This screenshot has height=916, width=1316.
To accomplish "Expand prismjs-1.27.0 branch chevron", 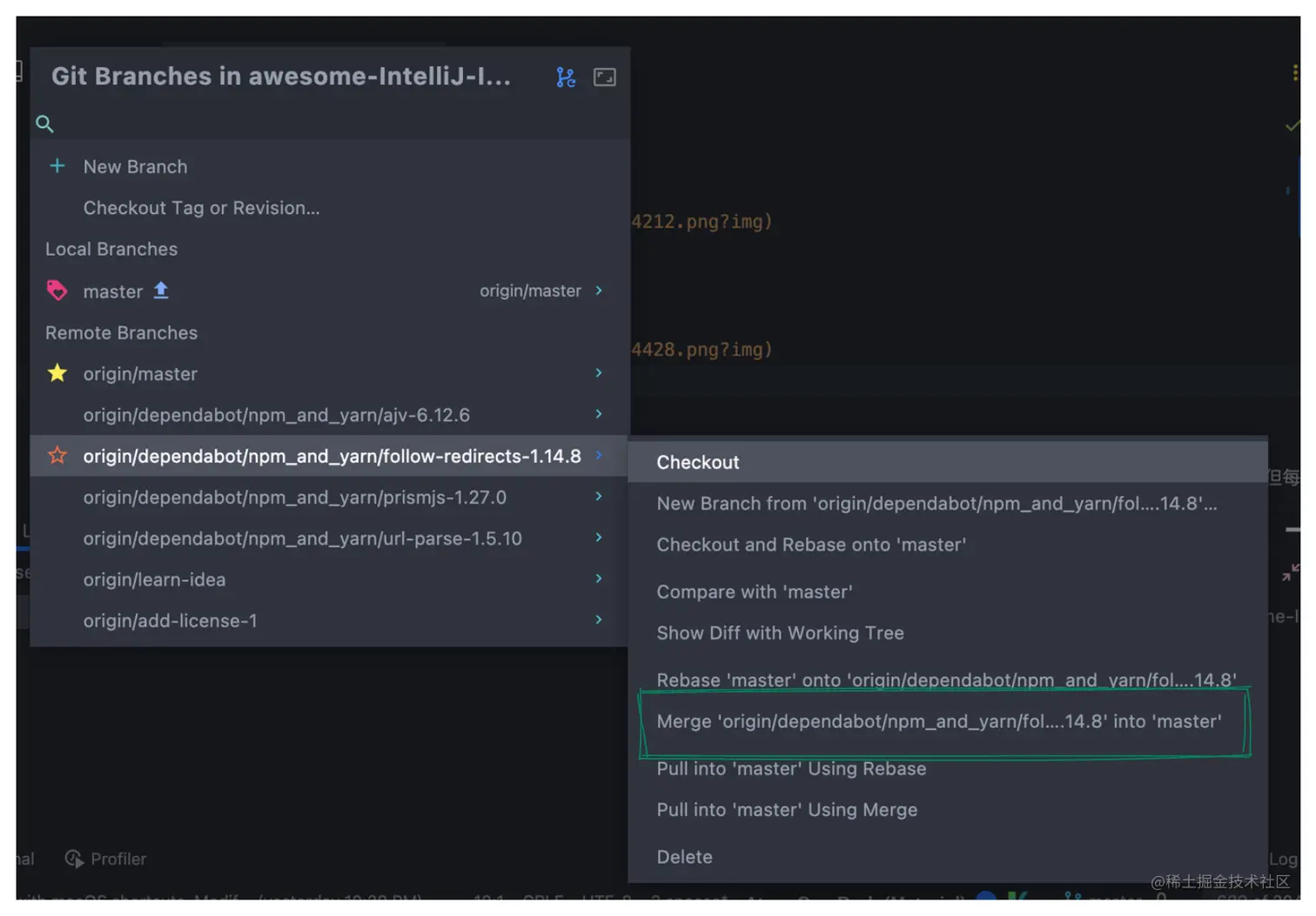I will click(x=599, y=496).
